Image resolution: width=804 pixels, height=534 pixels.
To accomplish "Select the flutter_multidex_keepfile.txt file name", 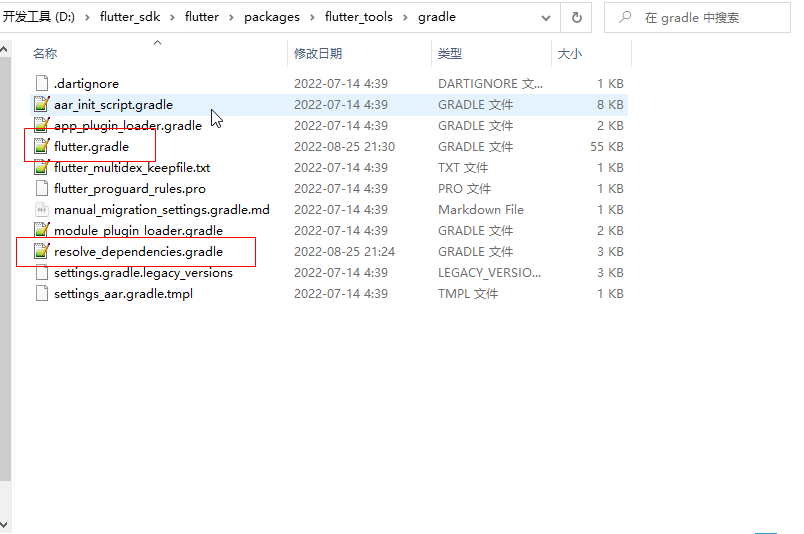I will (x=132, y=168).
